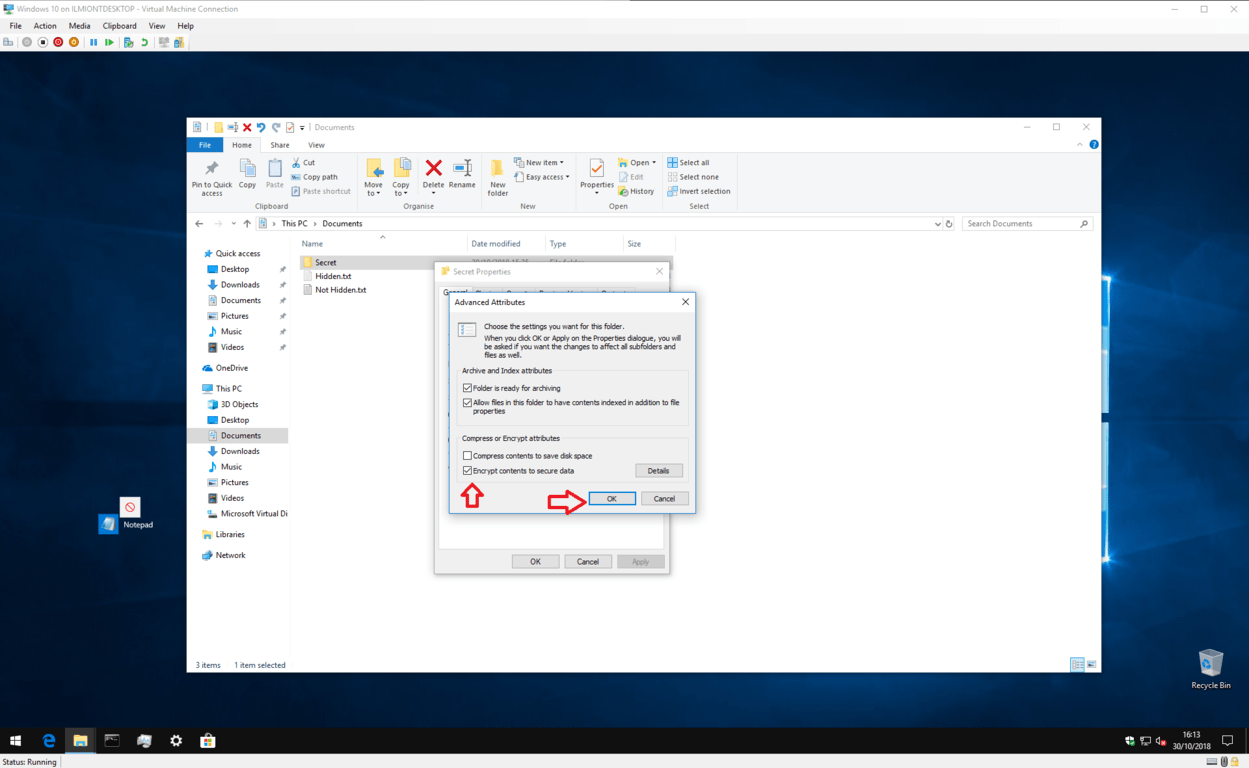Click the green Start VM icon
The height and width of the screenshot is (768, 1249).
[x=109, y=43]
